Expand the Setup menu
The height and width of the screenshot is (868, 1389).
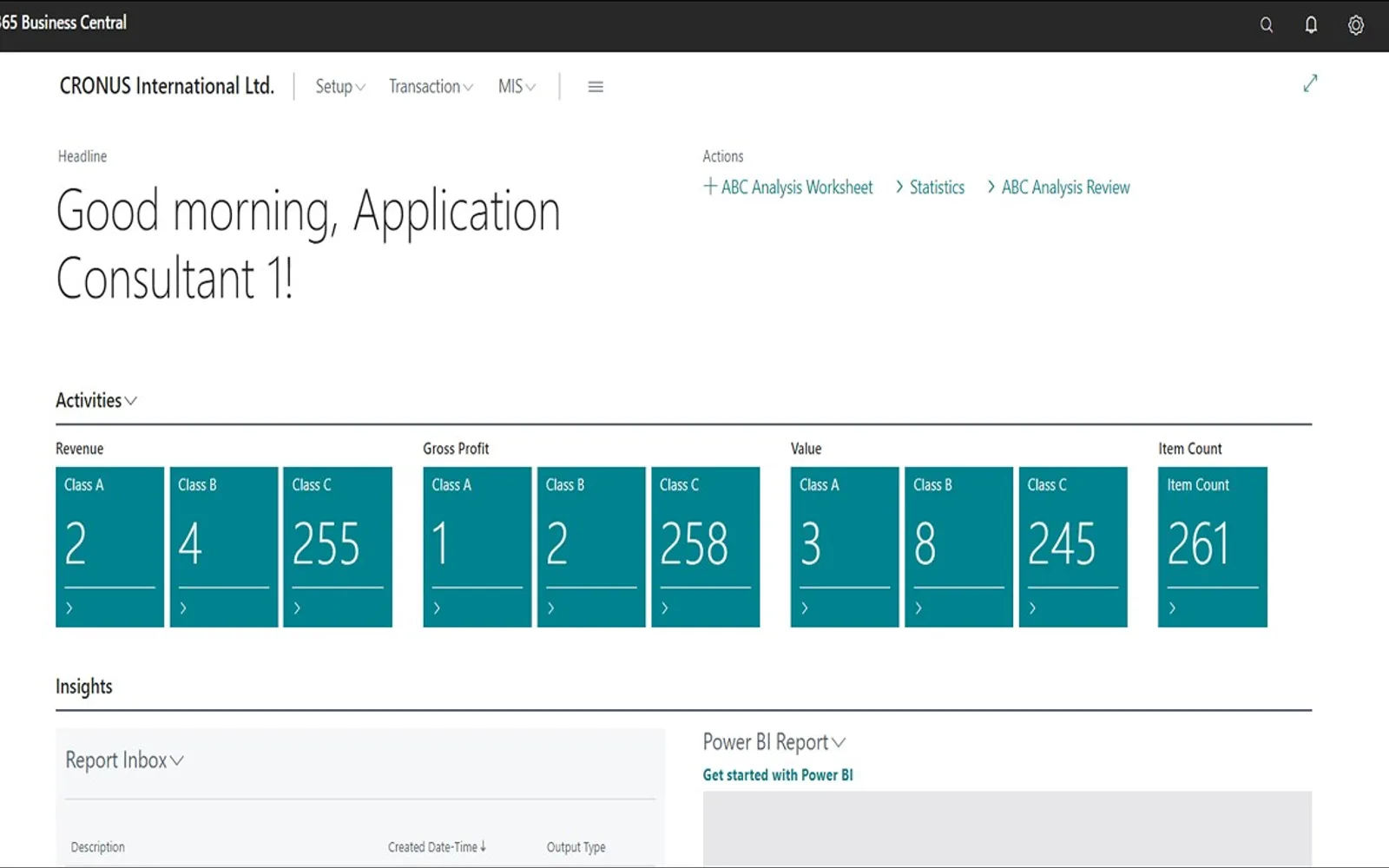pyautogui.click(x=340, y=87)
